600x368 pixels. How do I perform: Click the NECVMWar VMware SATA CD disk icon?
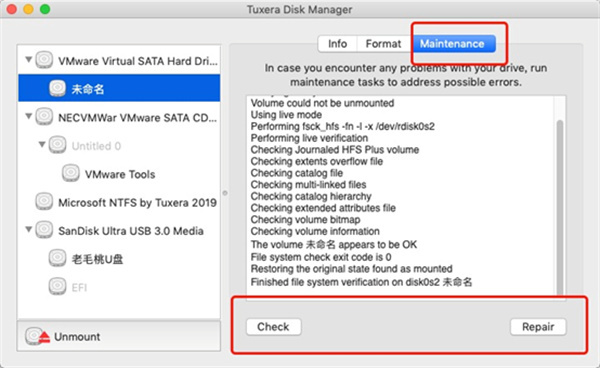[44, 117]
